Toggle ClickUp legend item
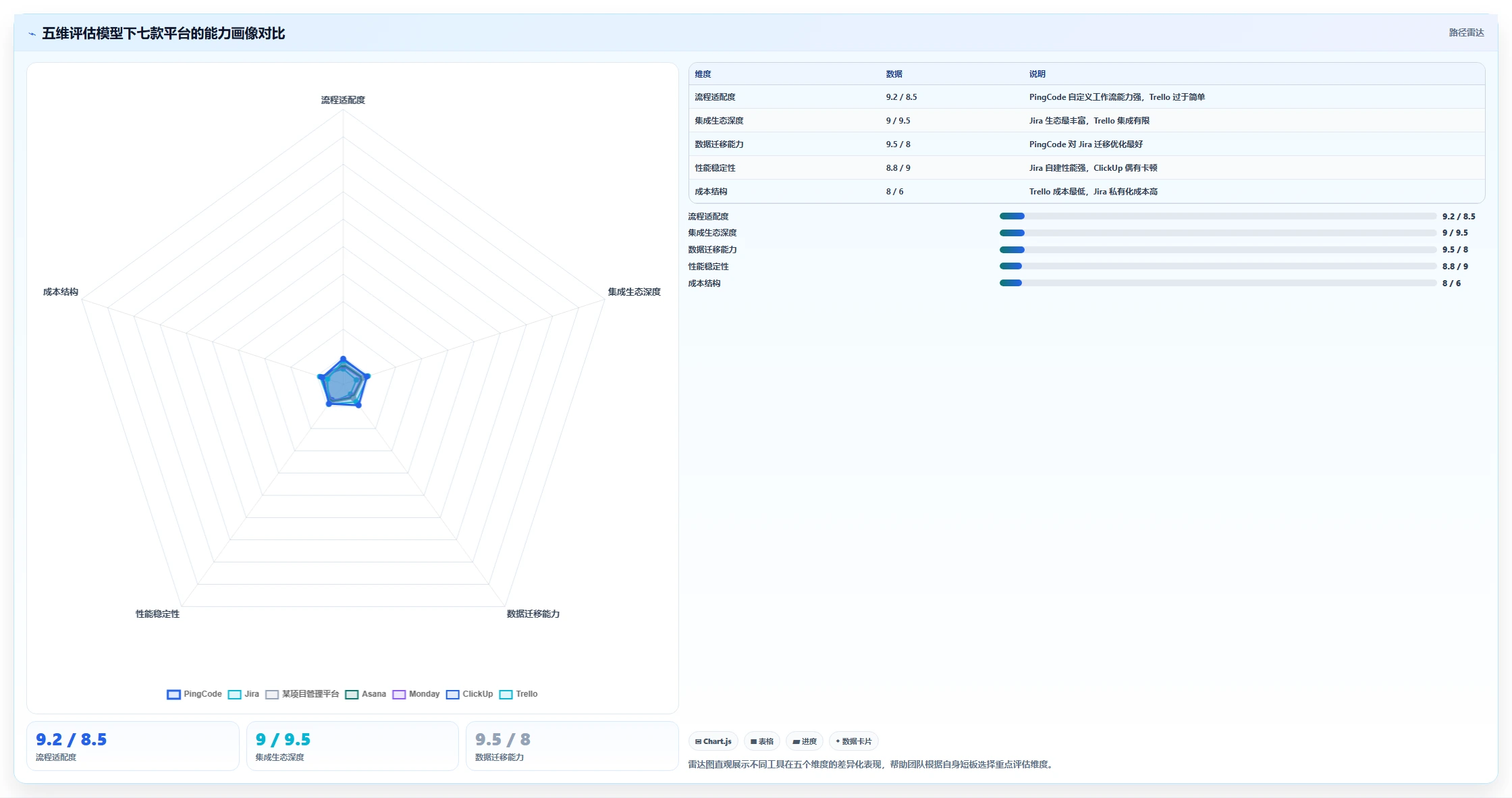This screenshot has width=1512, height=798. pos(470,694)
